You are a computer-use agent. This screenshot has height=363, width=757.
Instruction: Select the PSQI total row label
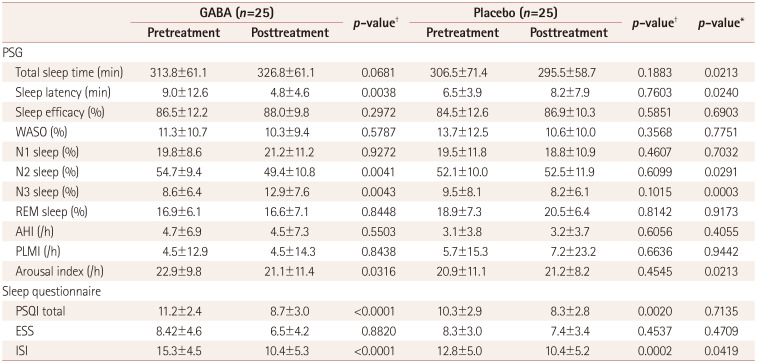click(40, 311)
